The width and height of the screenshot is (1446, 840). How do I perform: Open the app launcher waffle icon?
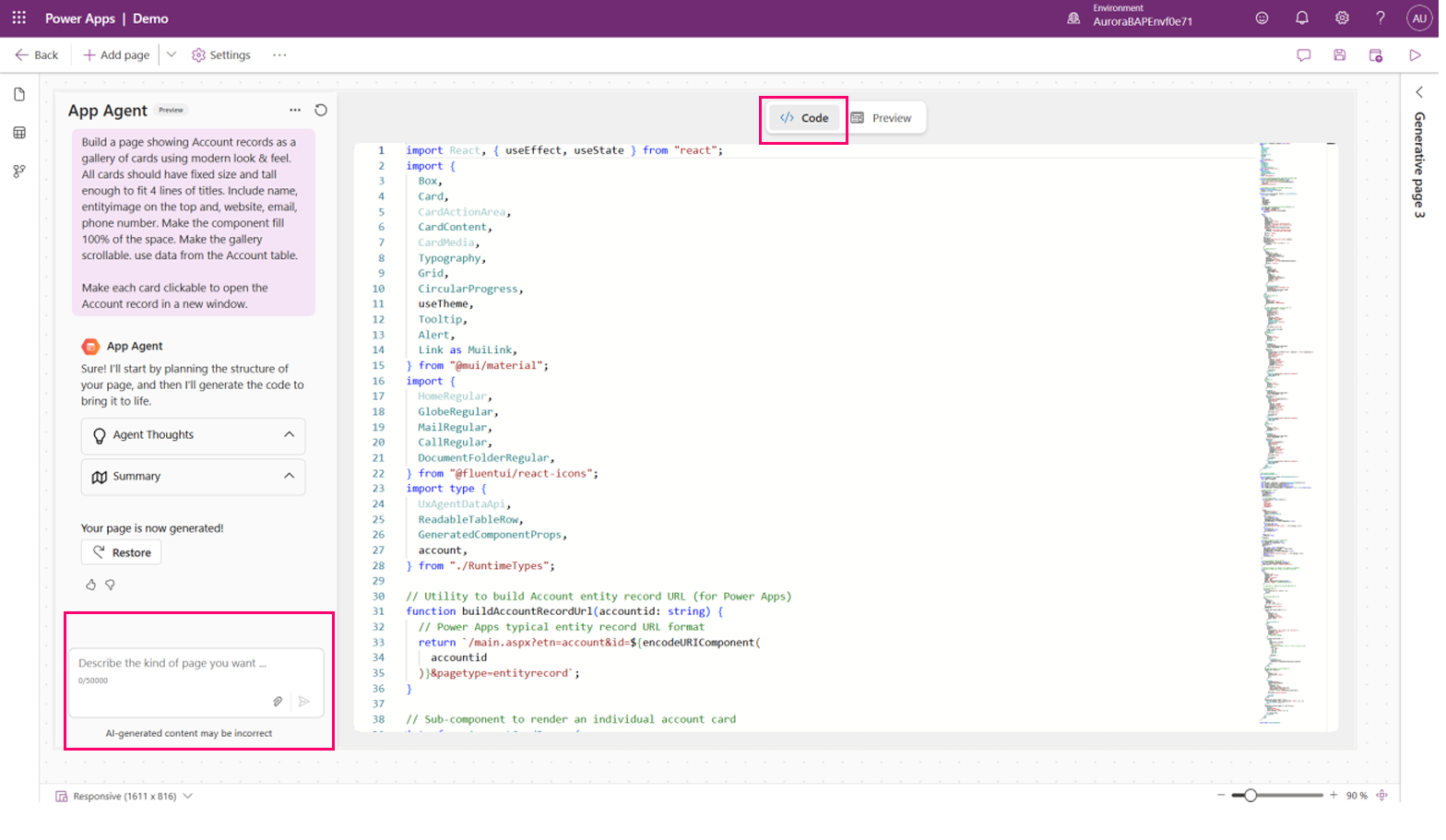pos(18,18)
